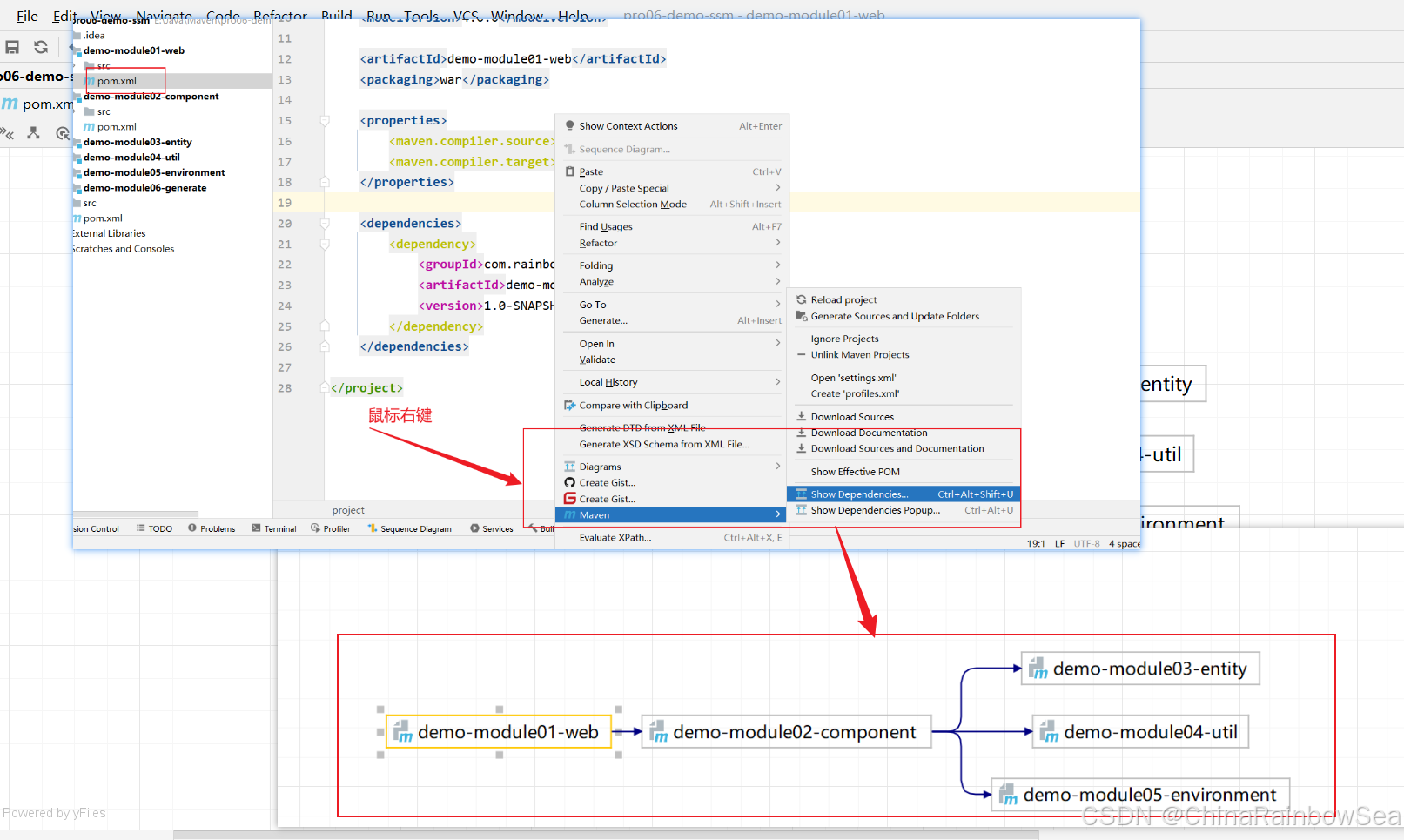Viewport: 1404px width, 840px height.
Task: Collapse the dependencies fold marker at line 20
Action: (x=325, y=224)
